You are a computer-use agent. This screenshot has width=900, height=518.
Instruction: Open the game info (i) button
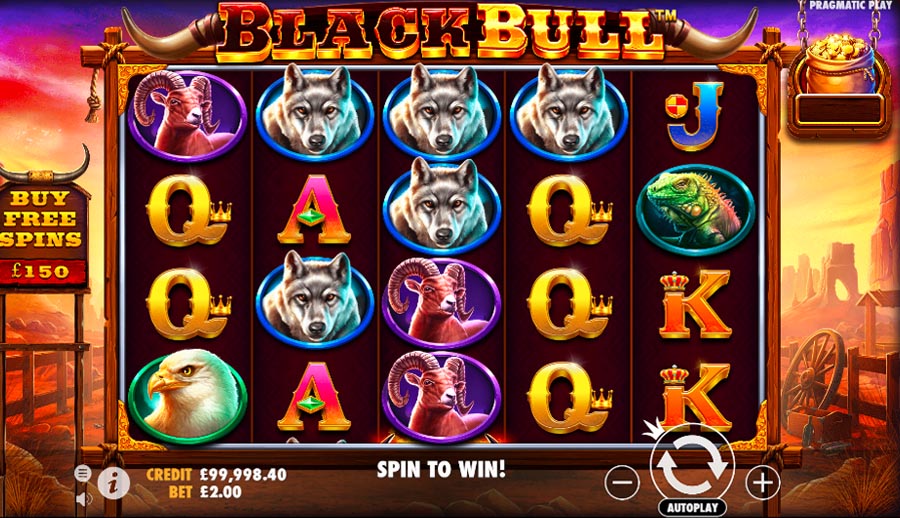pyautogui.click(x=113, y=482)
